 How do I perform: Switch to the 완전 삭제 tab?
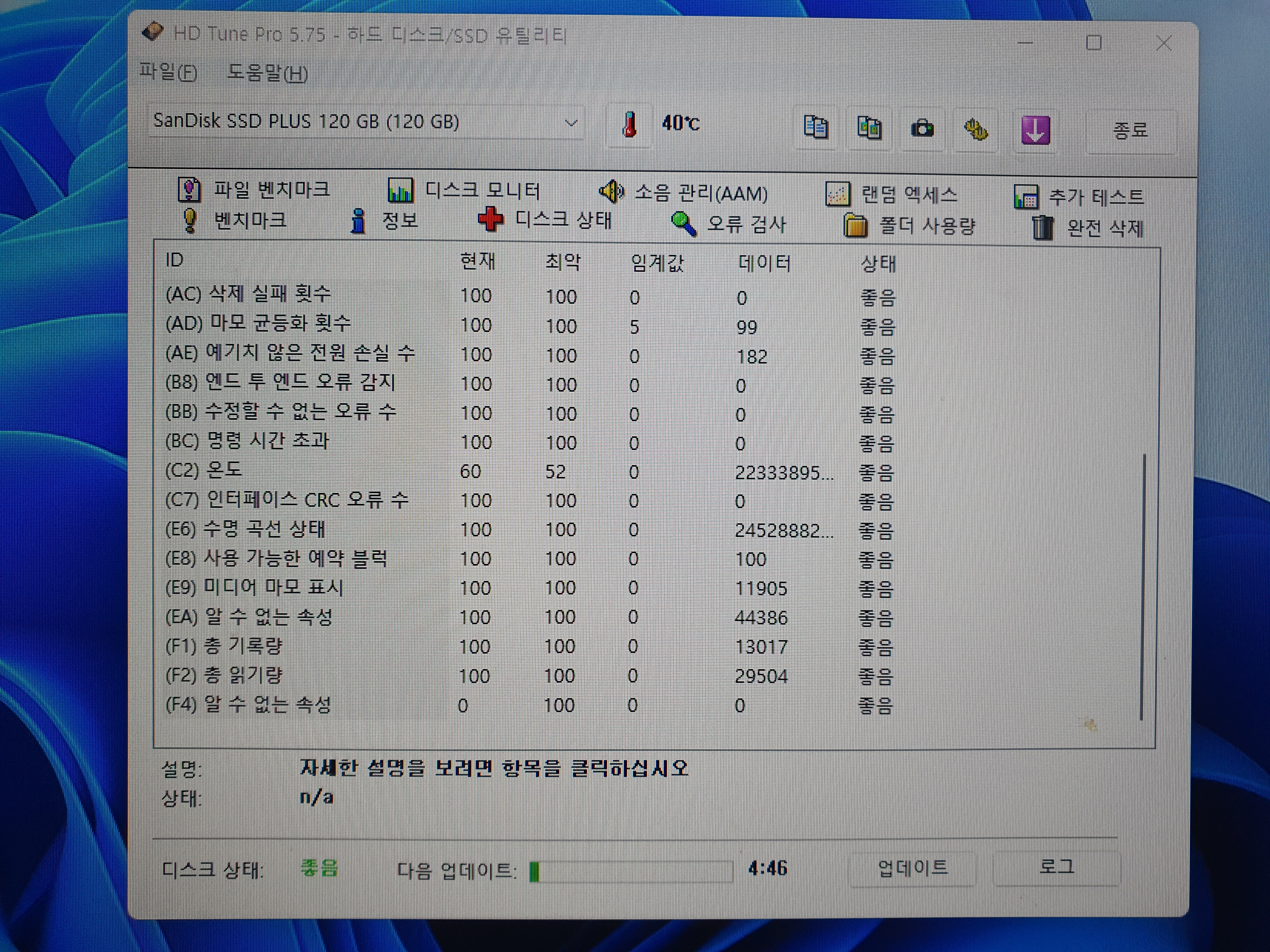coord(1088,228)
